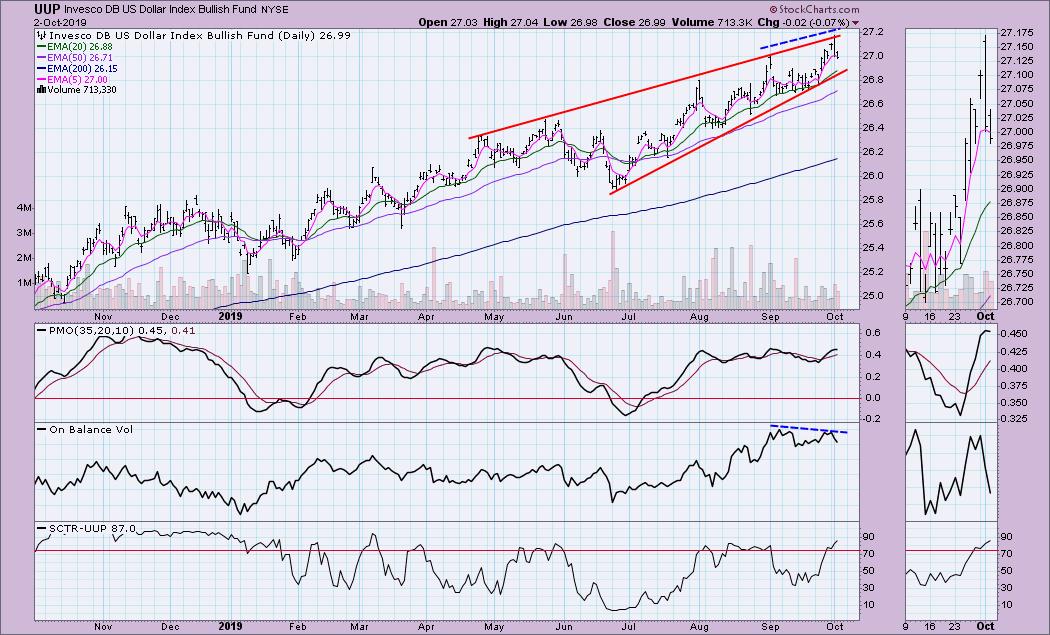
Task: Click the red down arrow beside Chg
Action: pyautogui.click(x=855, y=23)
